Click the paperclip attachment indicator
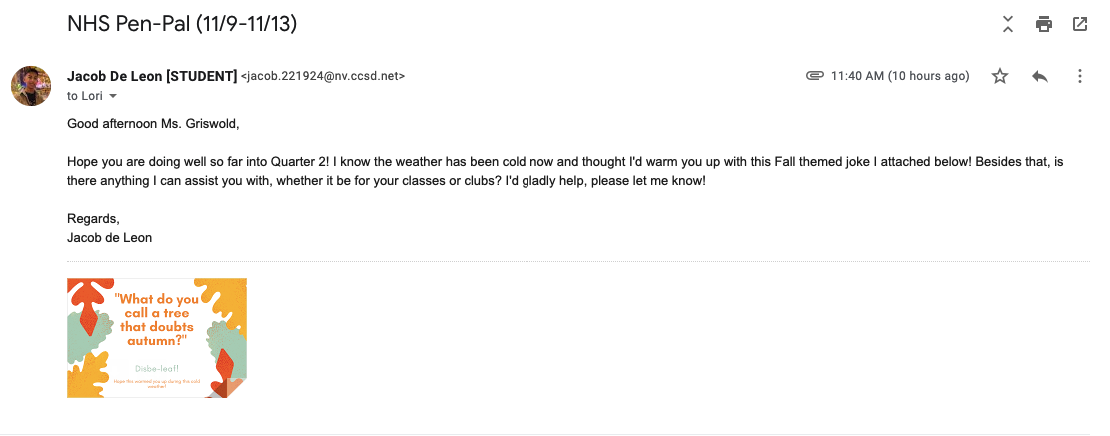The image size is (1110, 436). point(815,76)
